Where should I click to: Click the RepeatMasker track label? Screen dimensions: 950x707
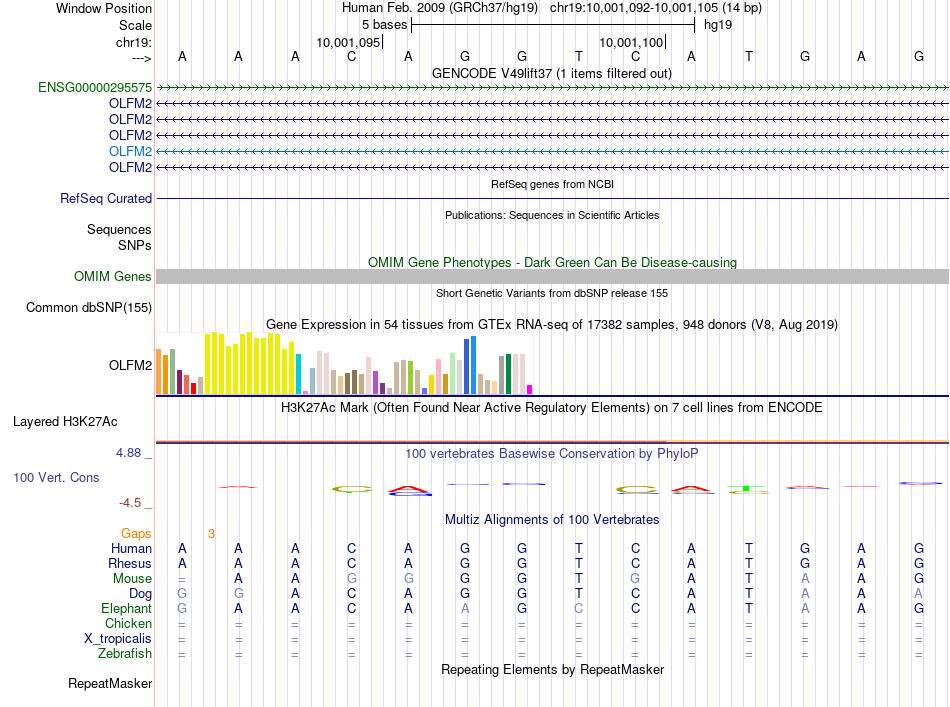click(110, 683)
